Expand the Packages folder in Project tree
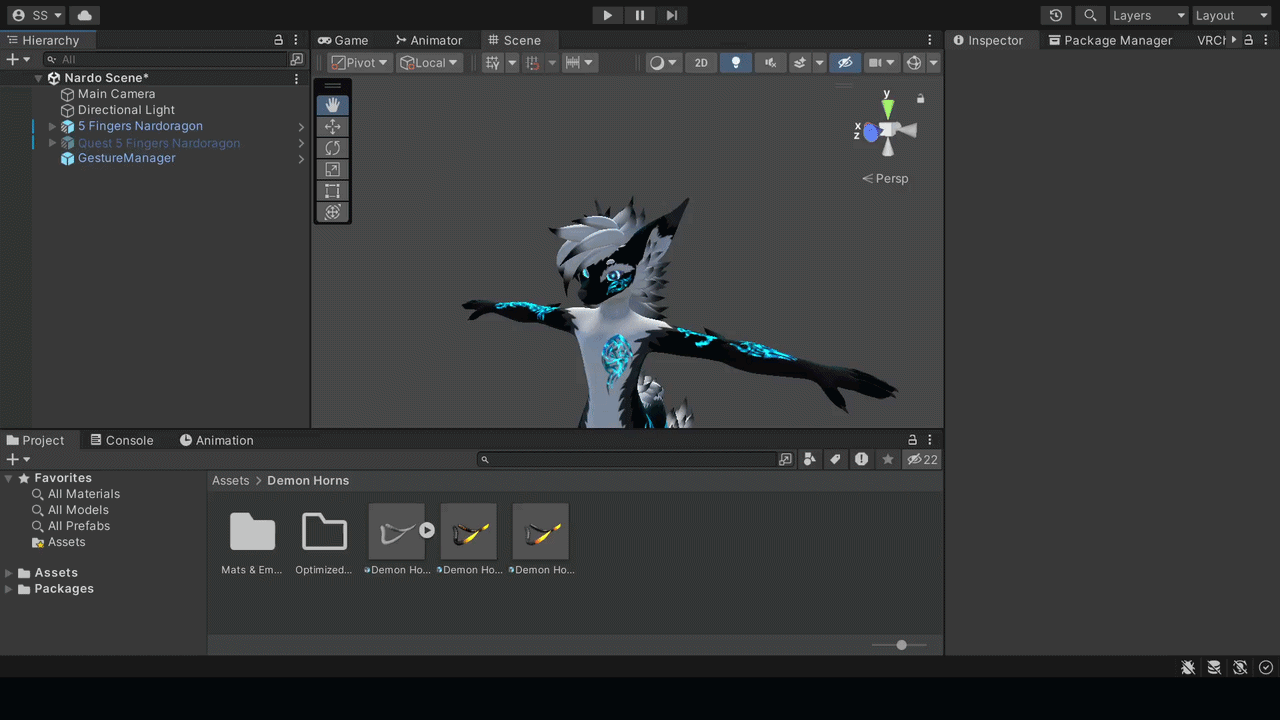 click(9, 589)
